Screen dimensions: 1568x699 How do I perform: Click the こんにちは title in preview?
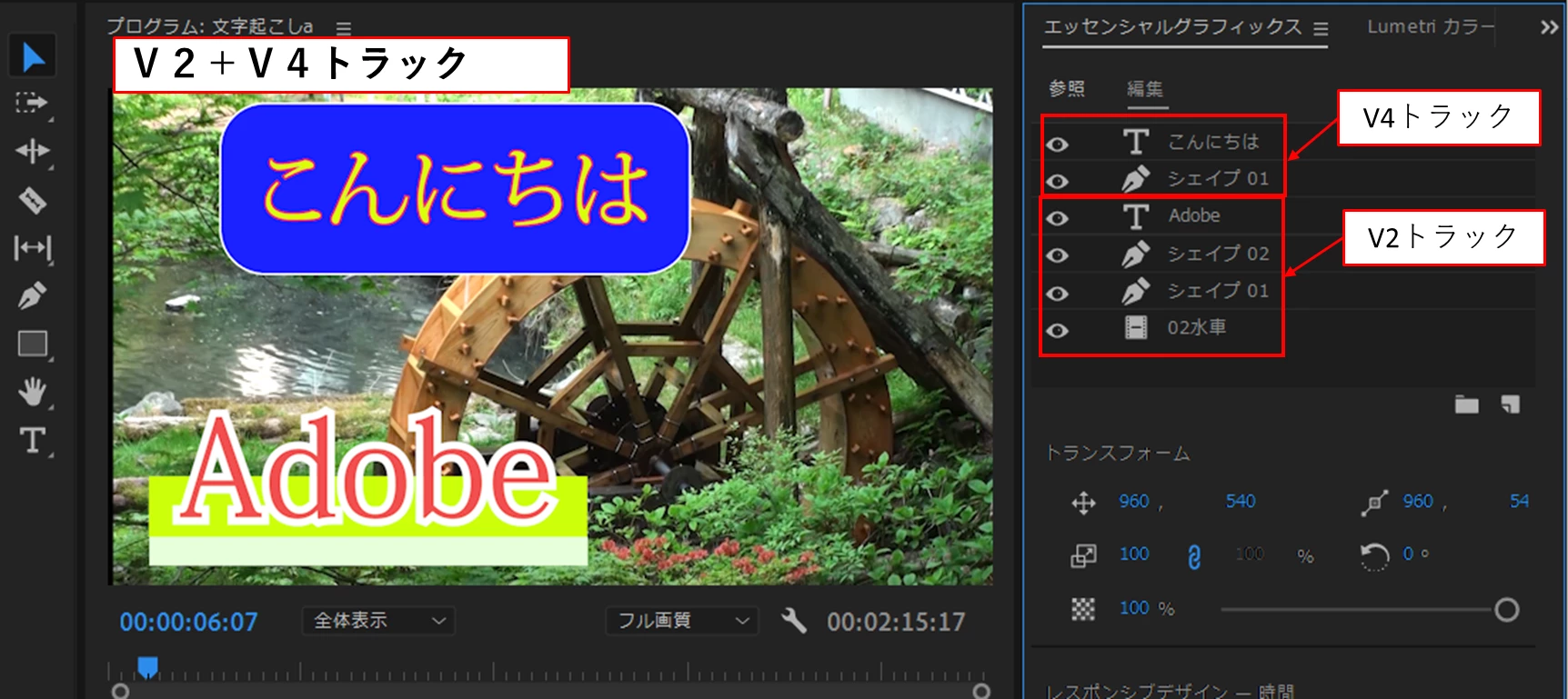[455, 189]
